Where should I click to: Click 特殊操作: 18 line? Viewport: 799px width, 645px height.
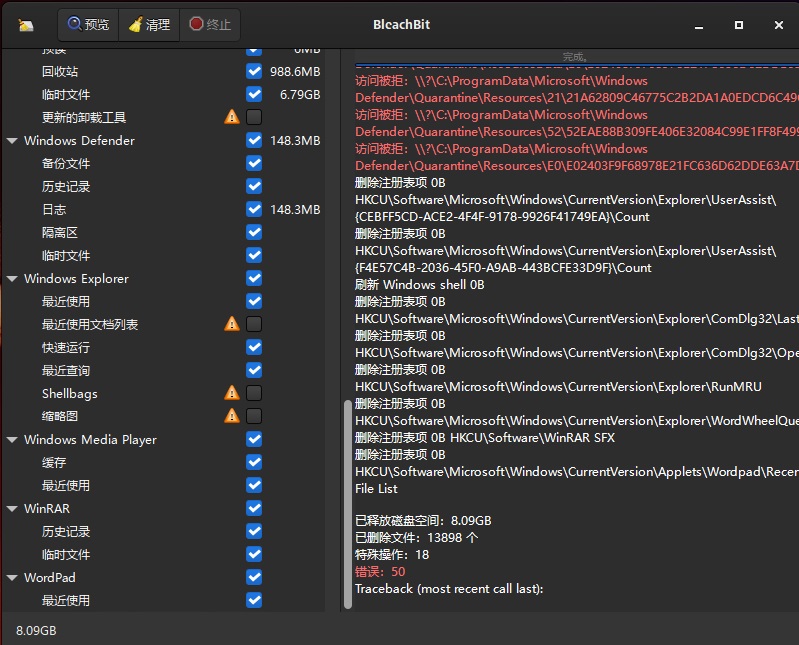(x=392, y=554)
